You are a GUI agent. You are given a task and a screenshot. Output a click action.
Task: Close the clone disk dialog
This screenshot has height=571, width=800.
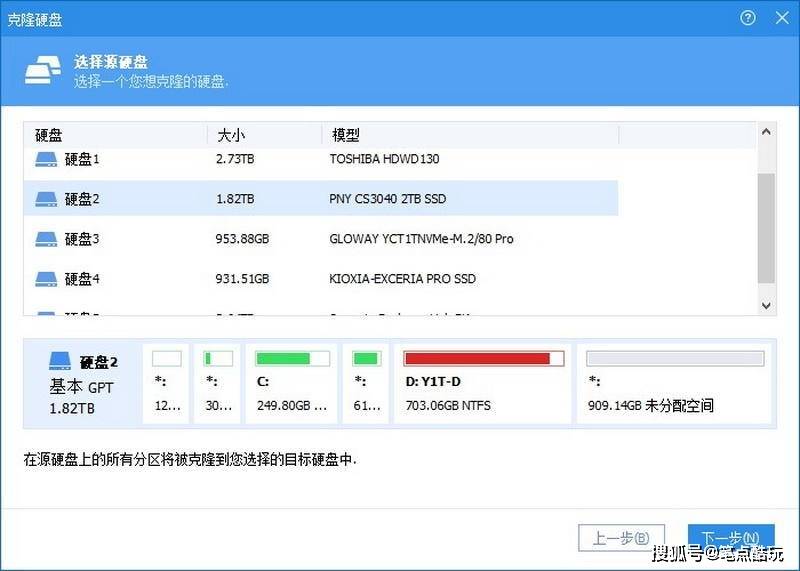pyautogui.click(x=782, y=18)
